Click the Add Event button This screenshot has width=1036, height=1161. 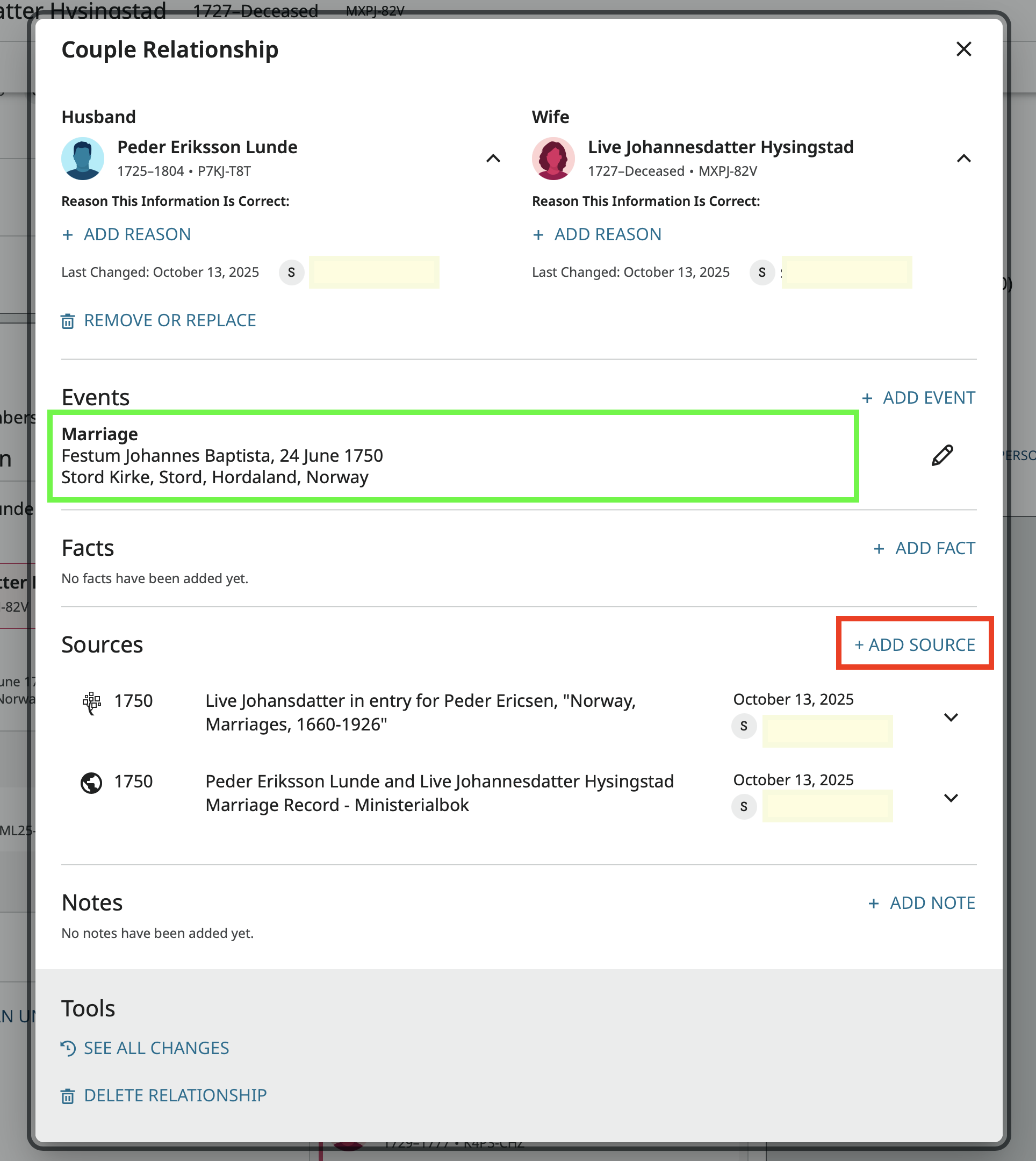918,398
